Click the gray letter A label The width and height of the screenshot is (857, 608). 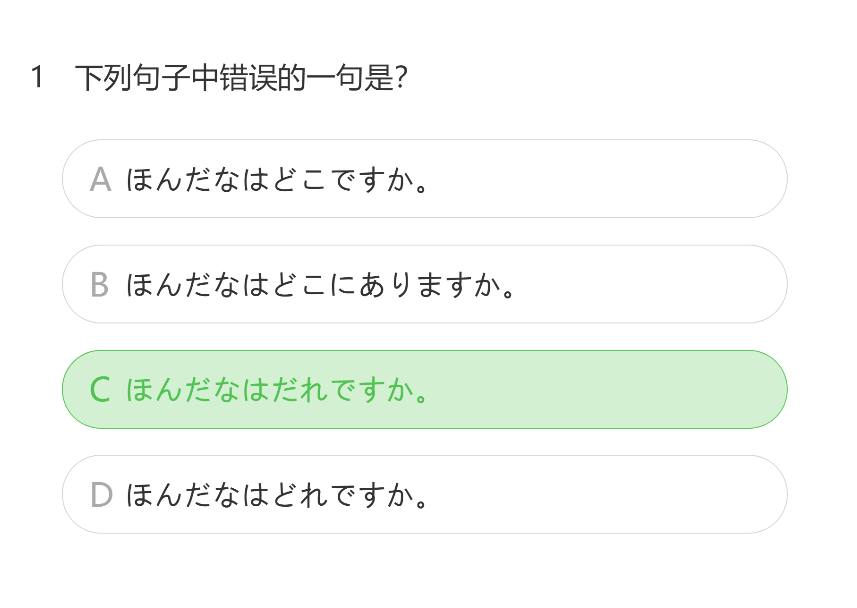pyautogui.click(x=100, y=180)
